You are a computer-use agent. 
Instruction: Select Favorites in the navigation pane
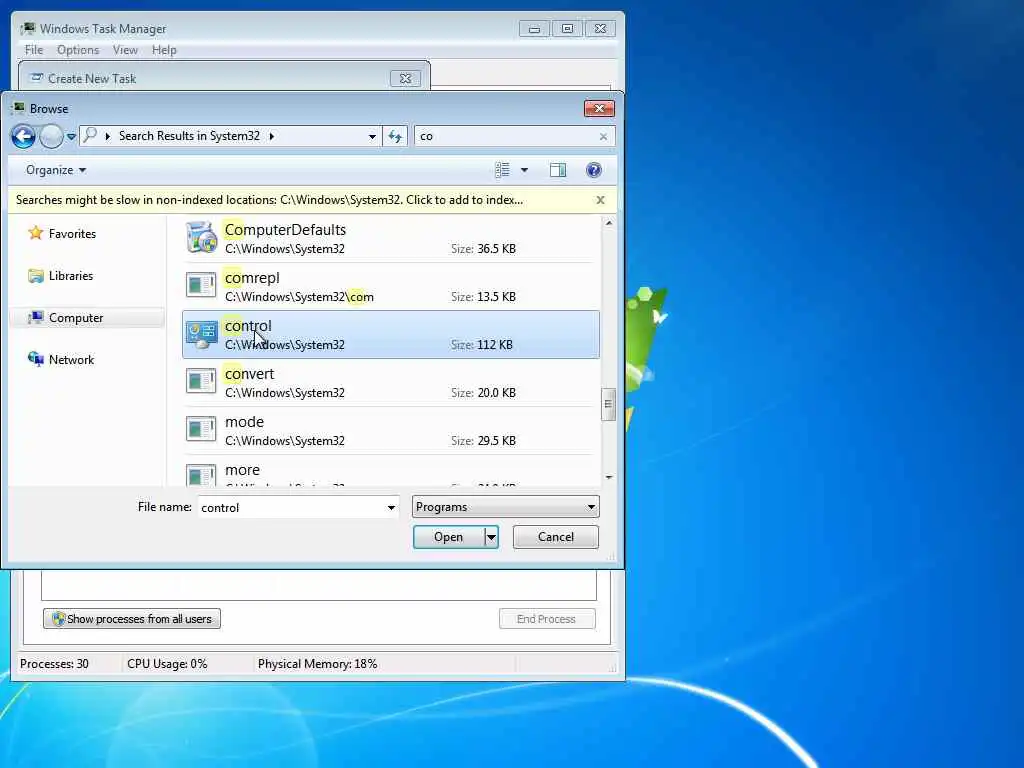72,234
